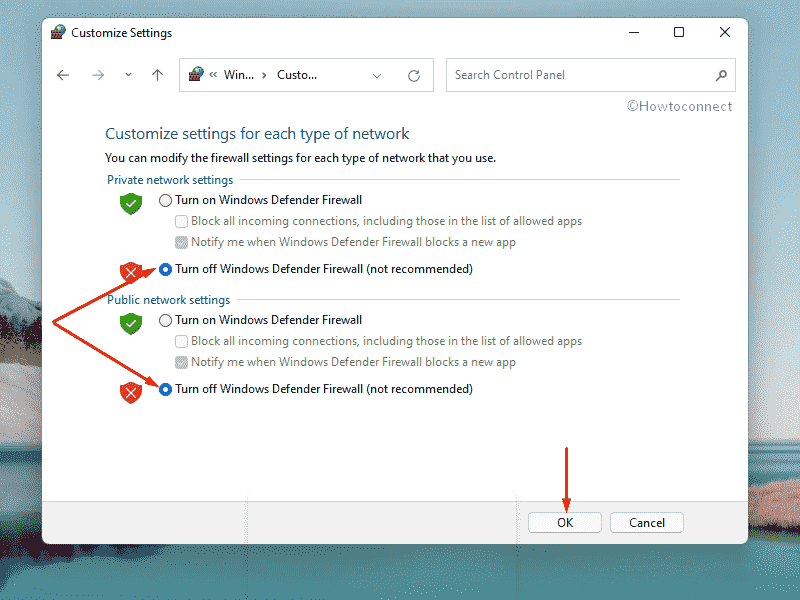800x600 pixels.
Task: Click the firewall icon in address bar
Action: click(x=196, y=74)
